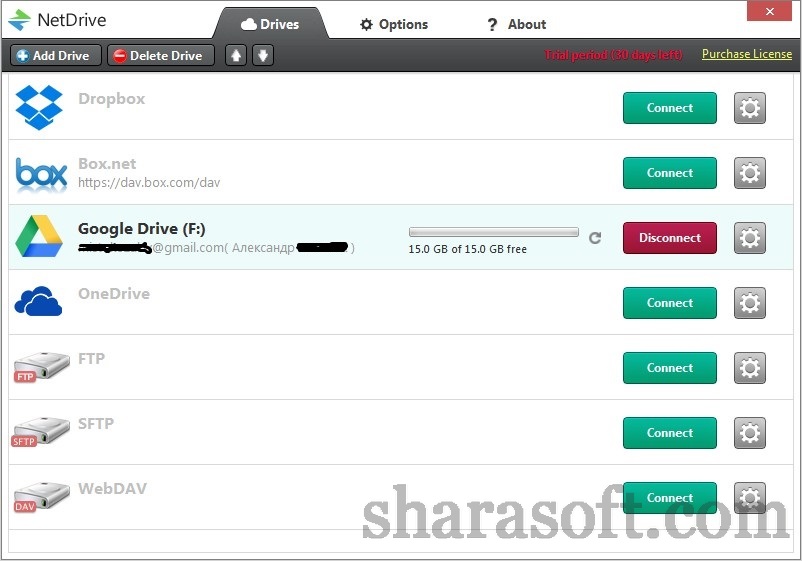The height and width of the screenshot is (561, 802).
Task: Select the WebDAV drive row
Action: pos(401,497)
